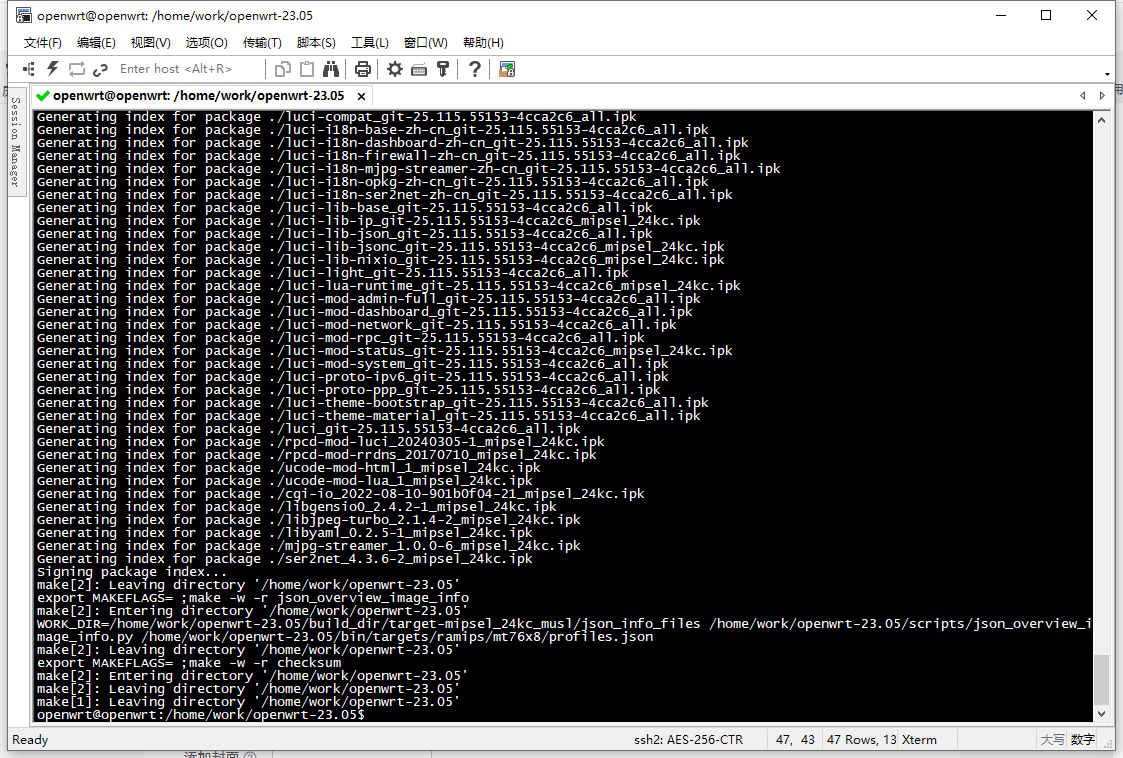Click the terminal scrollbar down arrow
This screenshot has width=1123, height=758.
coord(1102,714)
